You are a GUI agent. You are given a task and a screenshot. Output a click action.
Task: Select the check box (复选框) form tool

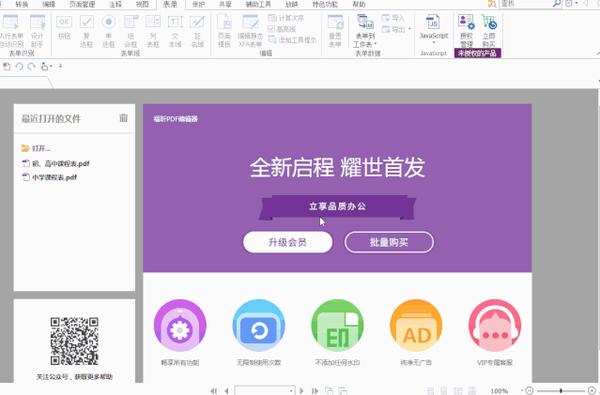click(x=86, y=31)
